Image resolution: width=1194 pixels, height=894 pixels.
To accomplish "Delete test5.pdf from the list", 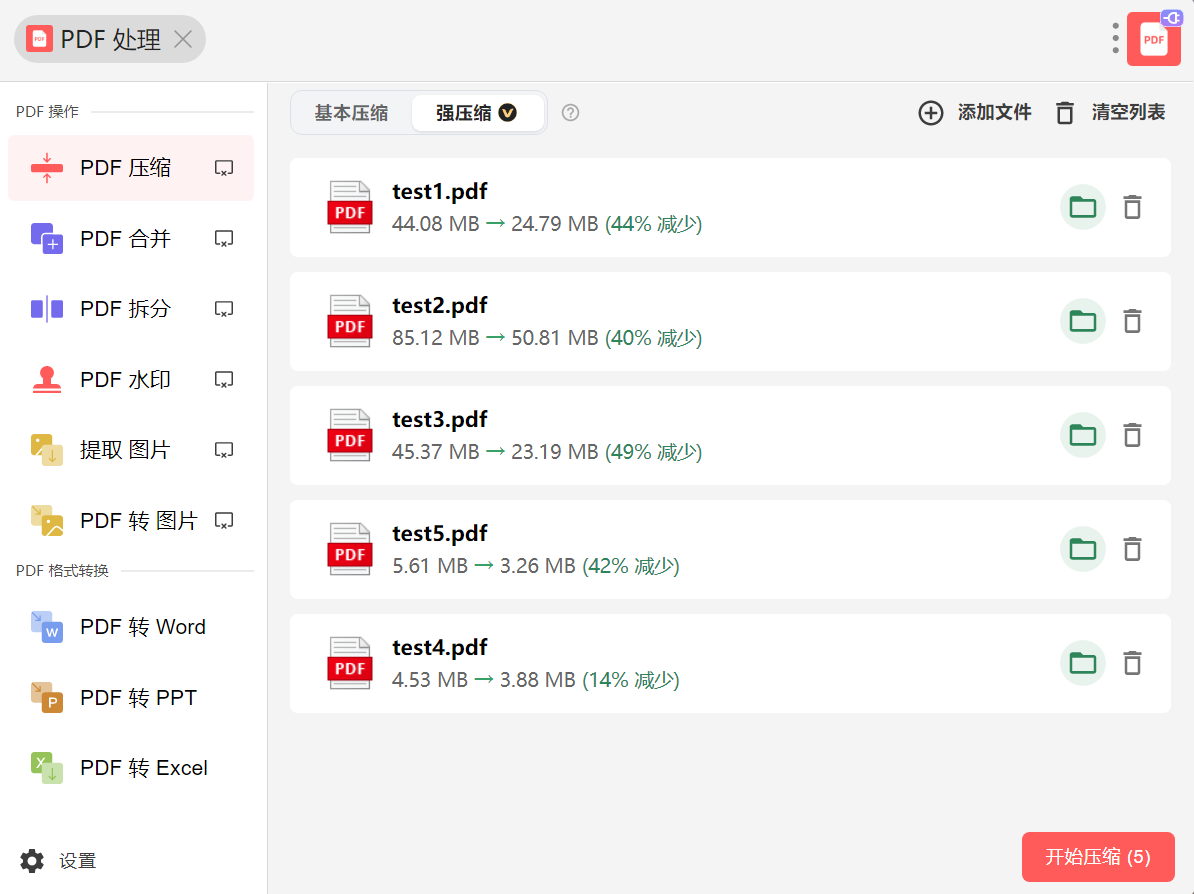I will coord(1132,549).
